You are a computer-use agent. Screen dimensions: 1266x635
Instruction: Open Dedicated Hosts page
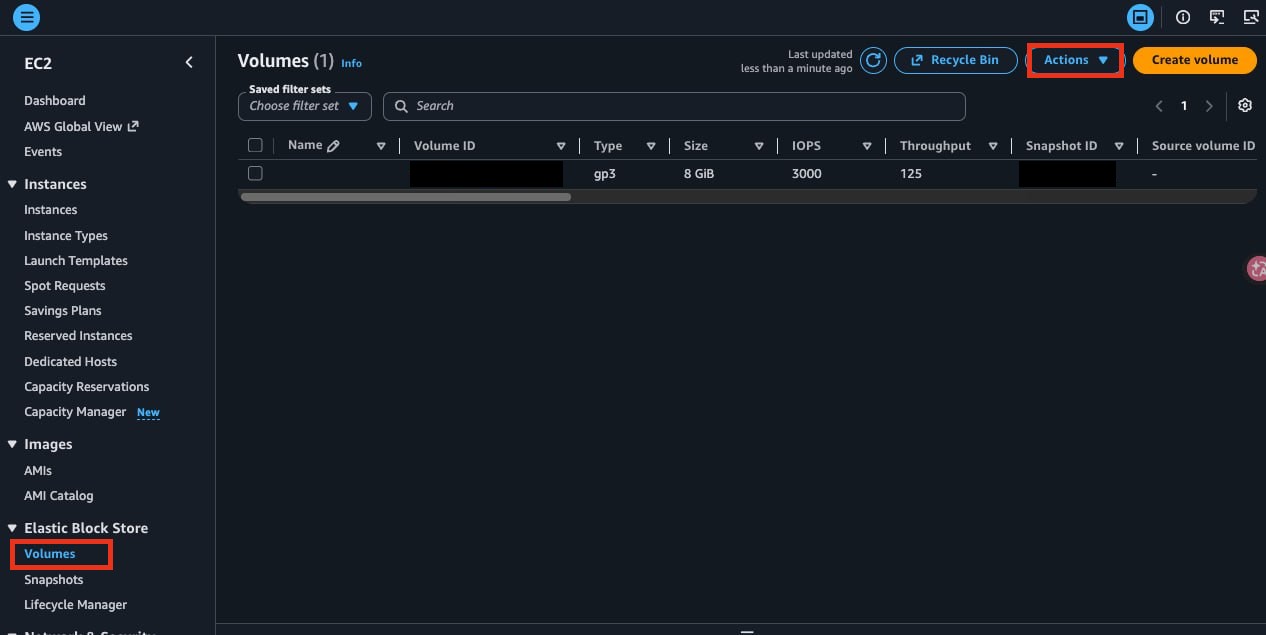coord(71,362)
